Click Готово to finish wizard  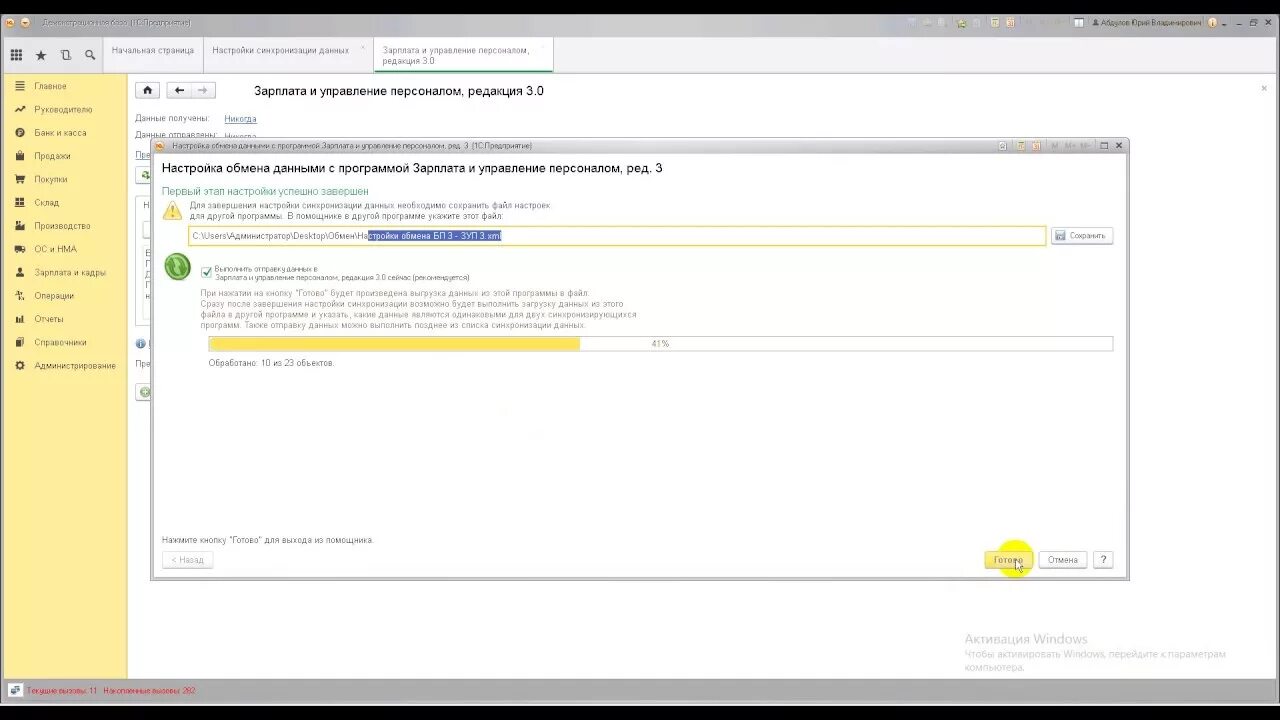click(x=1009, y=560)
